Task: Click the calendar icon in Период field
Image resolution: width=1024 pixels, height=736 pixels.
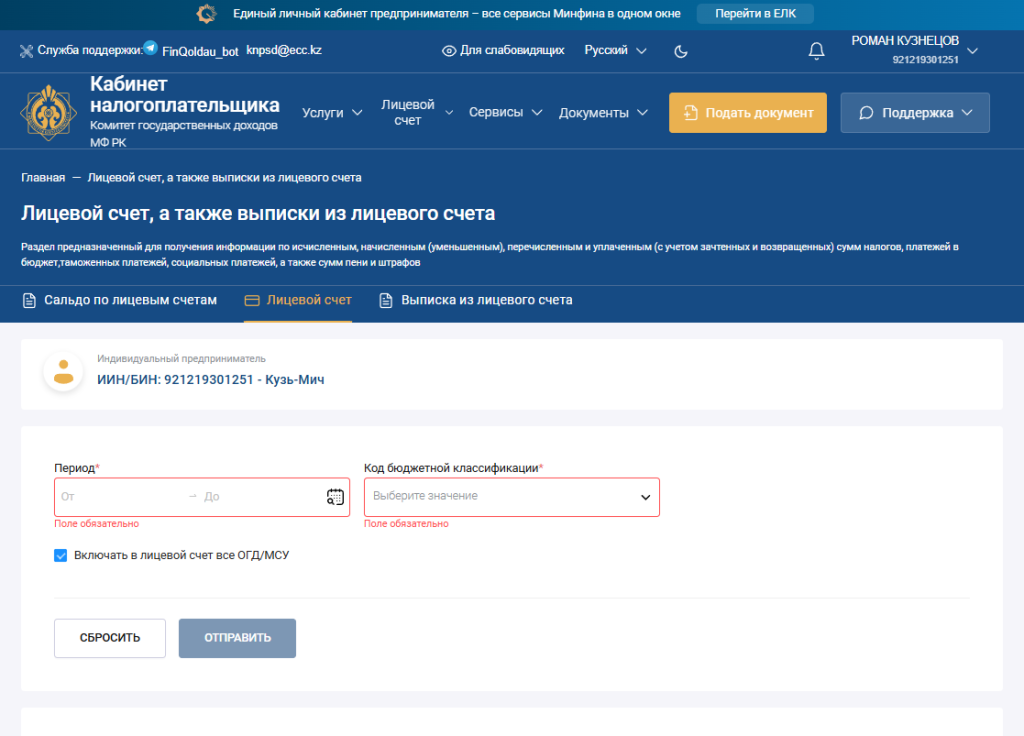Action: [x=335, y=497]
